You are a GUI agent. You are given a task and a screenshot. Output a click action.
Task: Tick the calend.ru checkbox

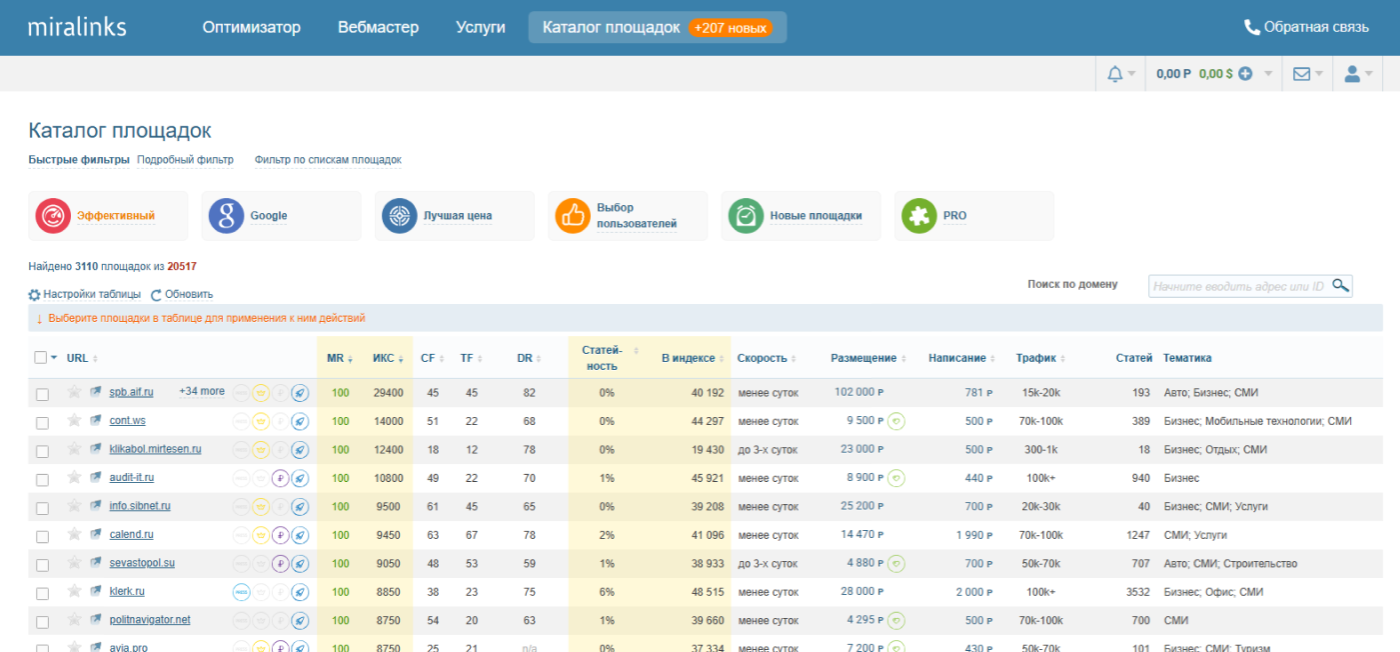pos(42,537)
